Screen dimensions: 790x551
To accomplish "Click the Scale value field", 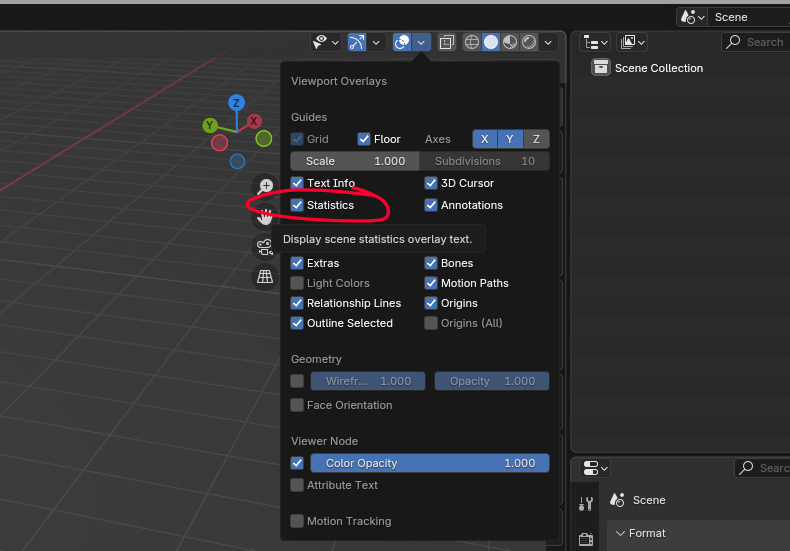I will pos(354,161).
